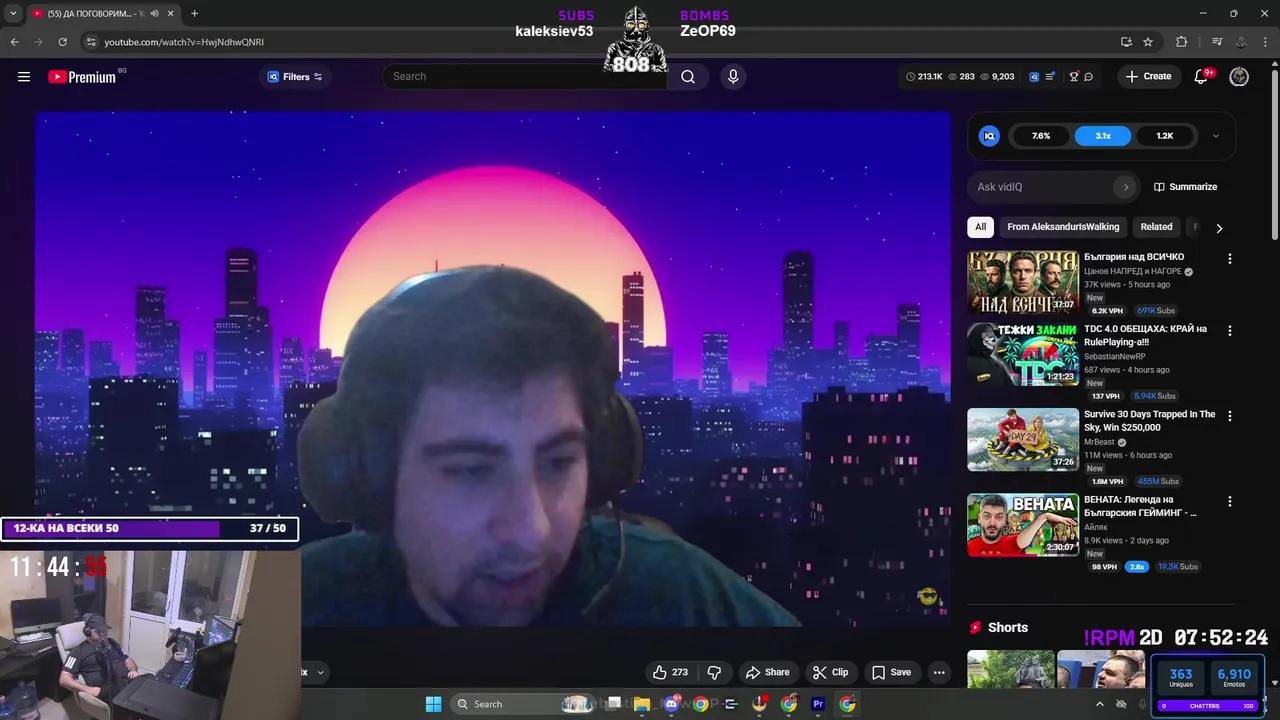Viewport: 1280px width, 720px height.
Task: Select the Related chip
Action: [1156, 227]
